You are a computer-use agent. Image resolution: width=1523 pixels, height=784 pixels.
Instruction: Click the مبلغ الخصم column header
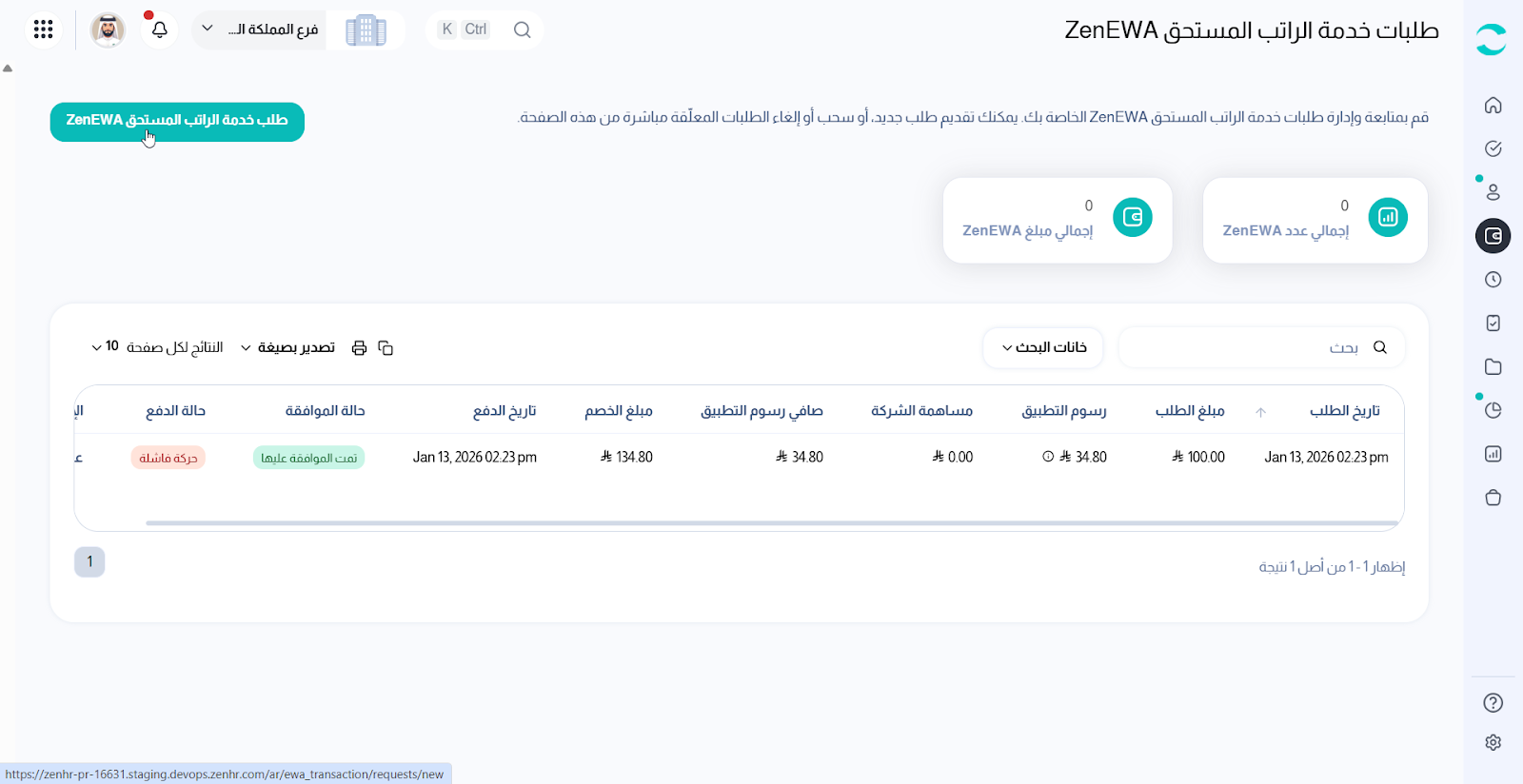[x=619, y=411]
